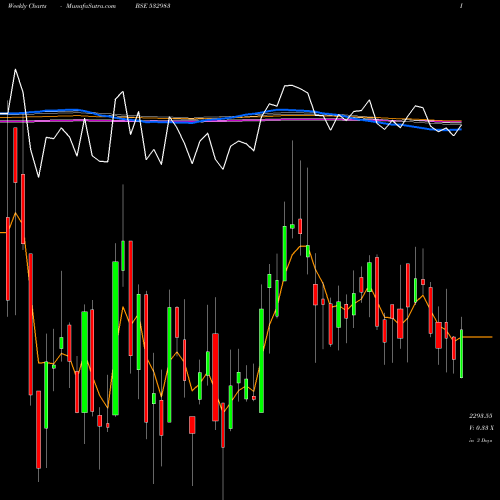The image size is (500, 500).
Task: Click the 'in 2 Days' label
Action: 480,441
